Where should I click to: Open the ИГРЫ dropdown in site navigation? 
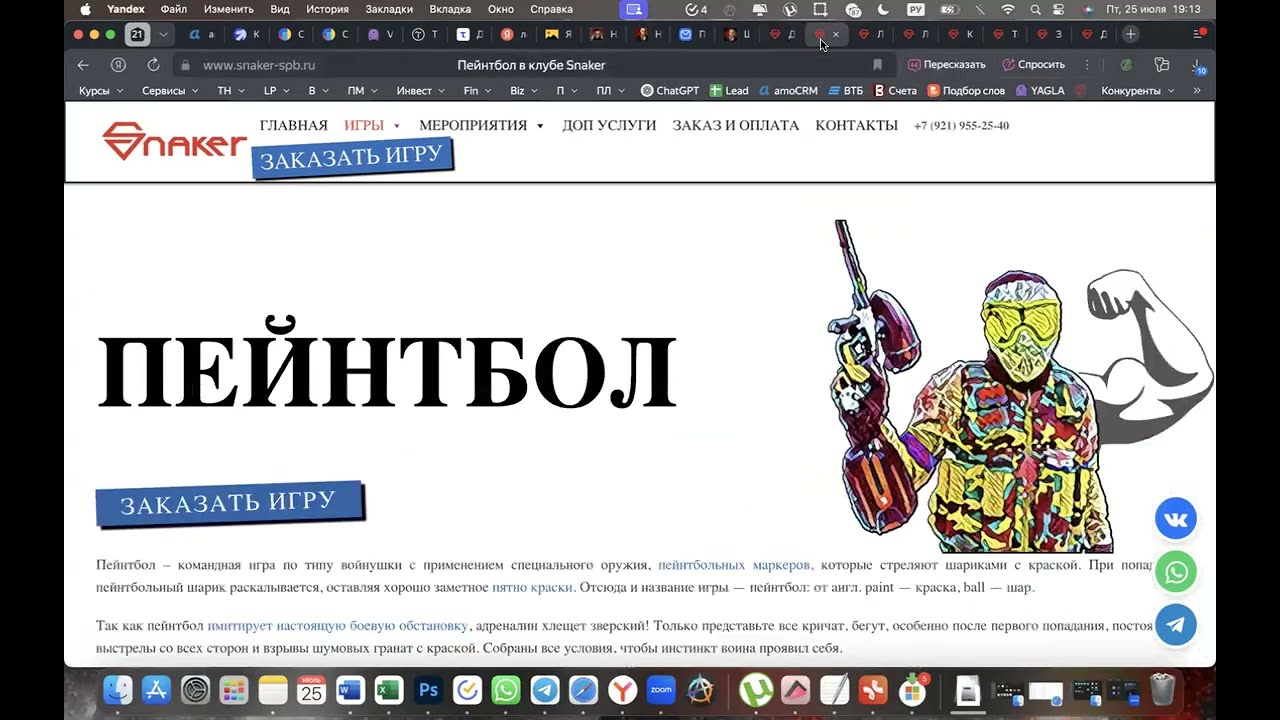click(372, 126)
